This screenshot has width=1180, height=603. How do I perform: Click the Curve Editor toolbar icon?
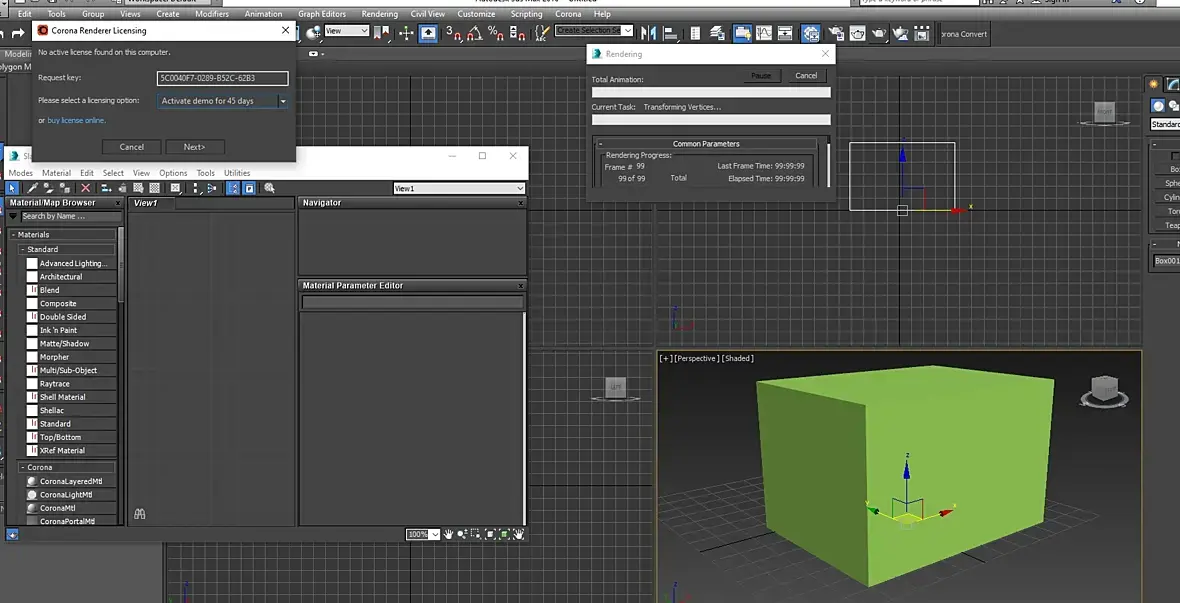(x=764, y=33)
